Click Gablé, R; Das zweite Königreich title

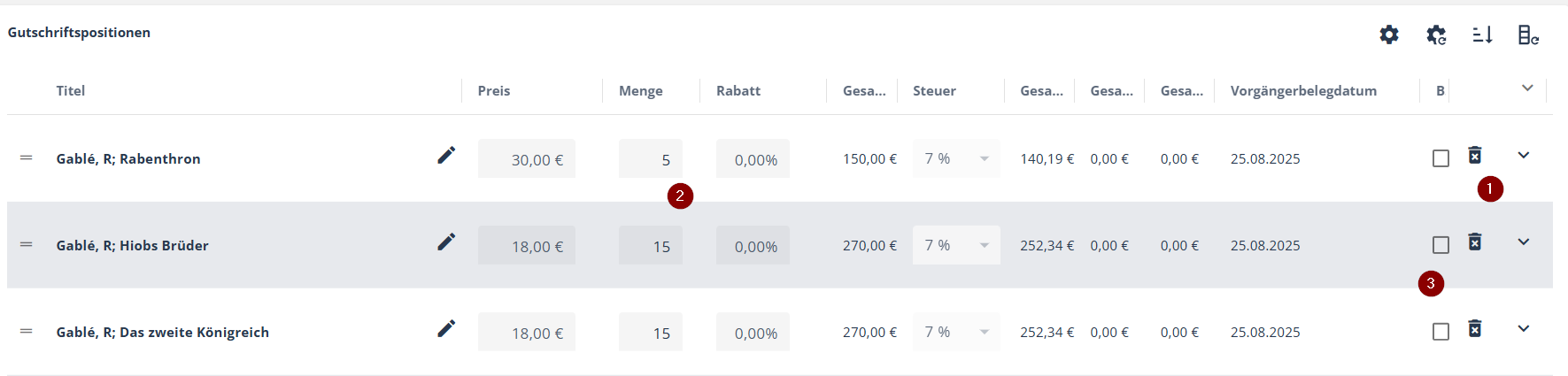(x=163, y=332)
